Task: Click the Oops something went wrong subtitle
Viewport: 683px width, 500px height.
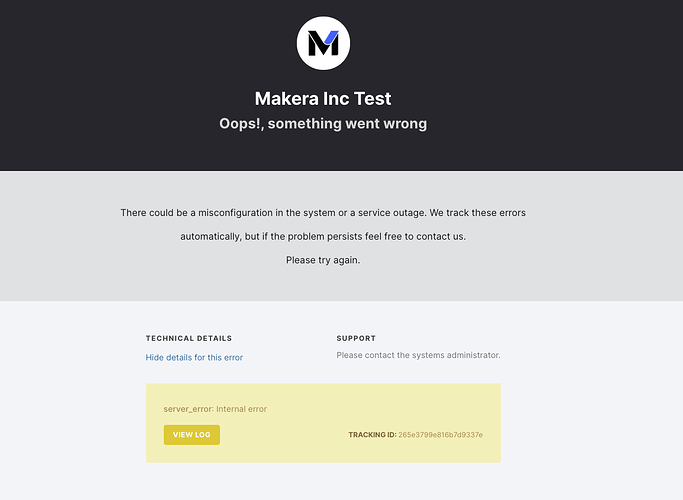Action: (x=323, y=124)
